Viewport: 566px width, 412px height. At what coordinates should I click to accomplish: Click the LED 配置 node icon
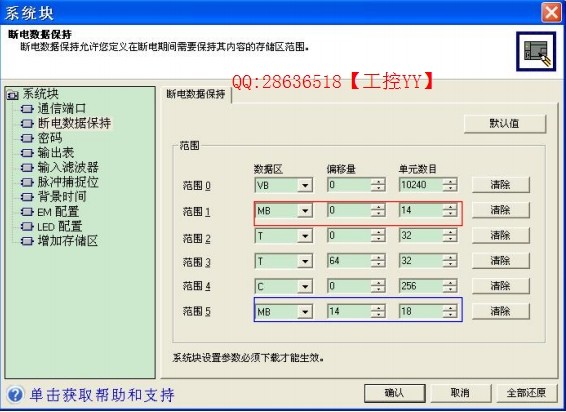(x=27, y=227)
